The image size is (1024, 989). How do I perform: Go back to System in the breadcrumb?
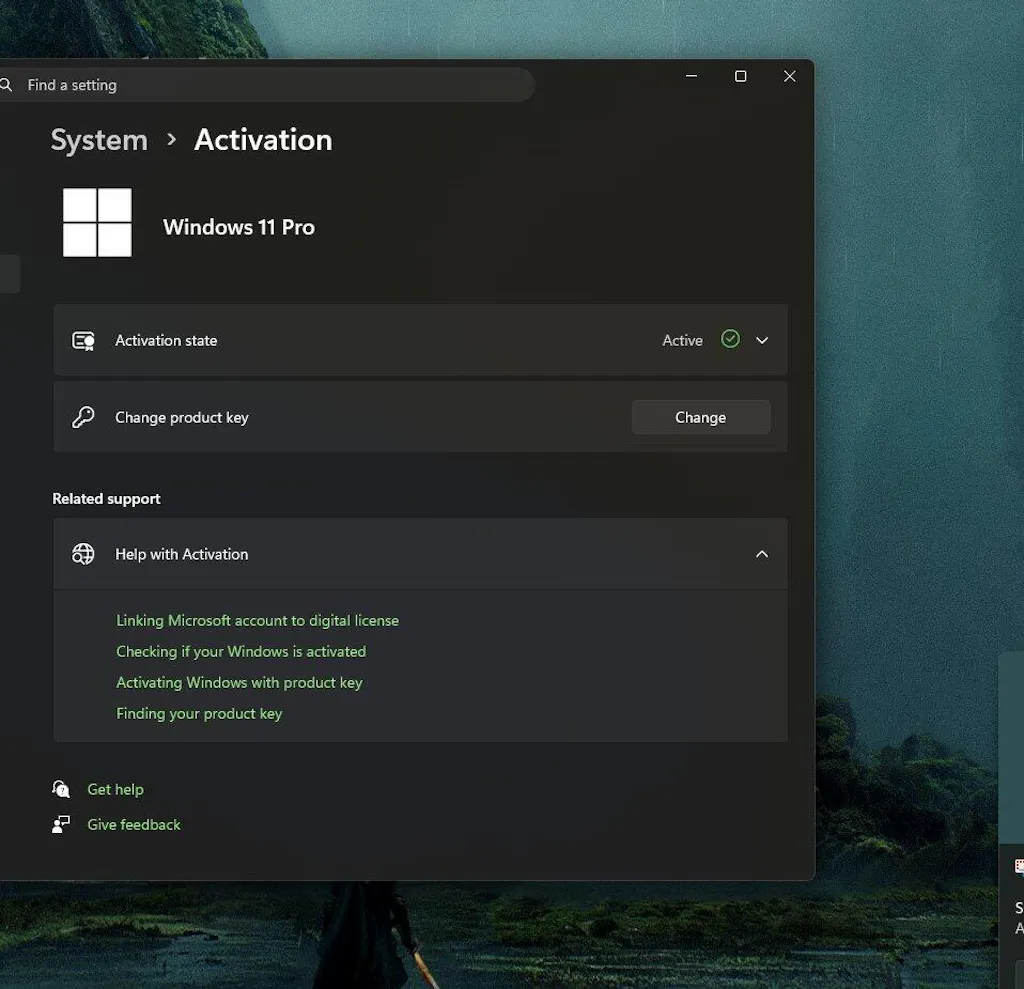pyautogui.click(x=99, y=140)
